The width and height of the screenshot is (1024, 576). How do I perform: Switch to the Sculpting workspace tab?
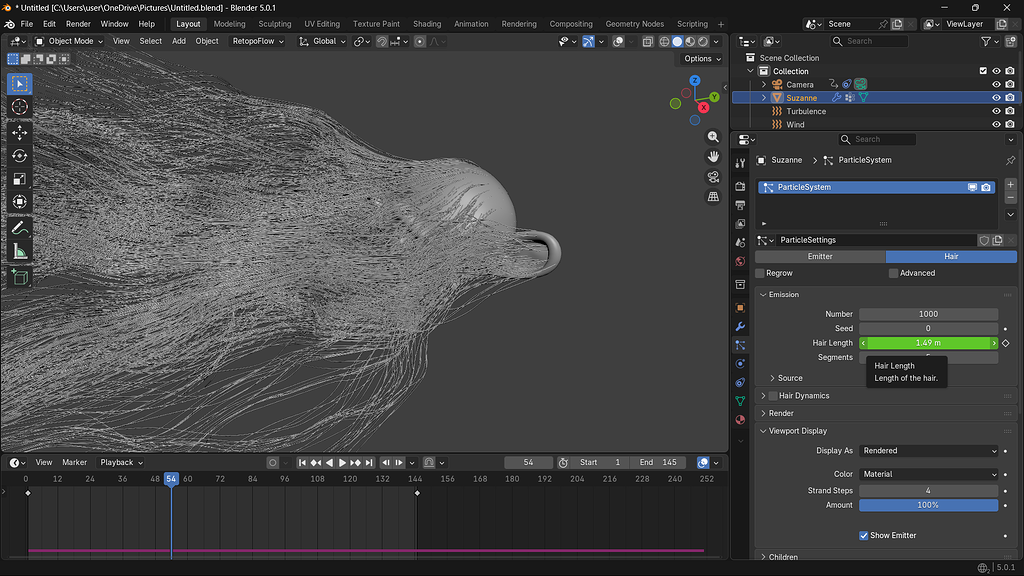point(274,24)
